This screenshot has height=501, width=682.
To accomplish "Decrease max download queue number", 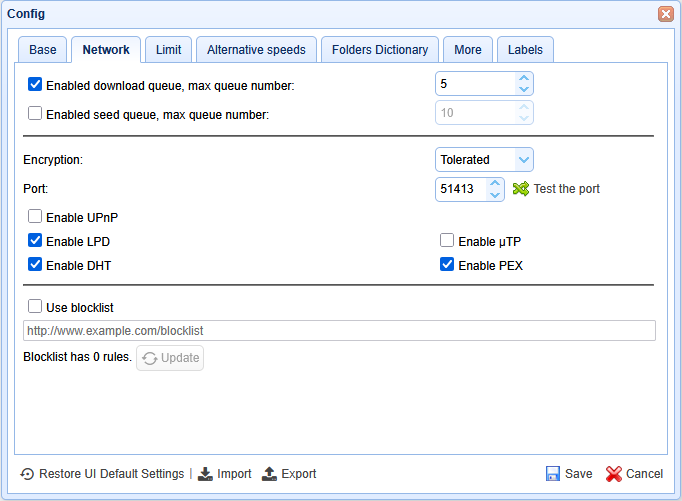I will (x=523, y=90).
